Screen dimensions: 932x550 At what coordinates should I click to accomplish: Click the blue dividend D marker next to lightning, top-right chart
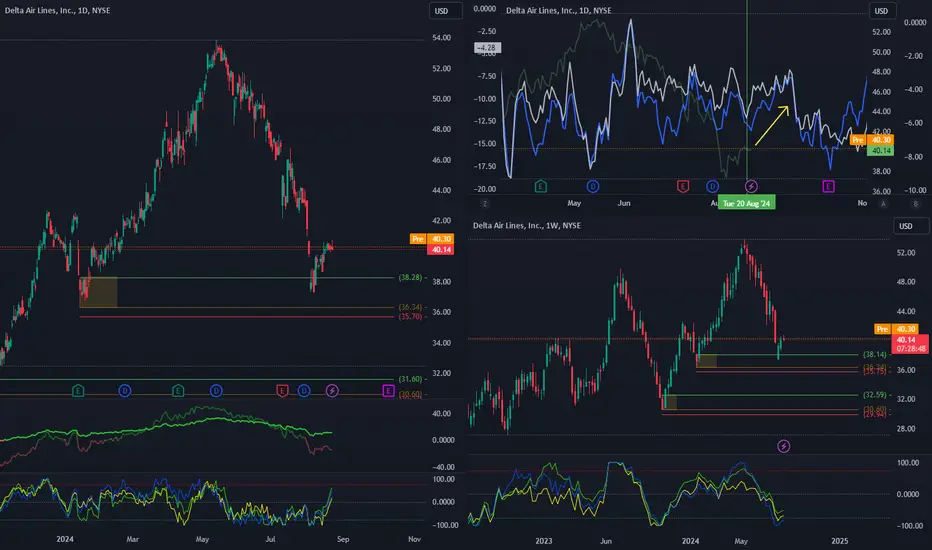pos(713,187)
